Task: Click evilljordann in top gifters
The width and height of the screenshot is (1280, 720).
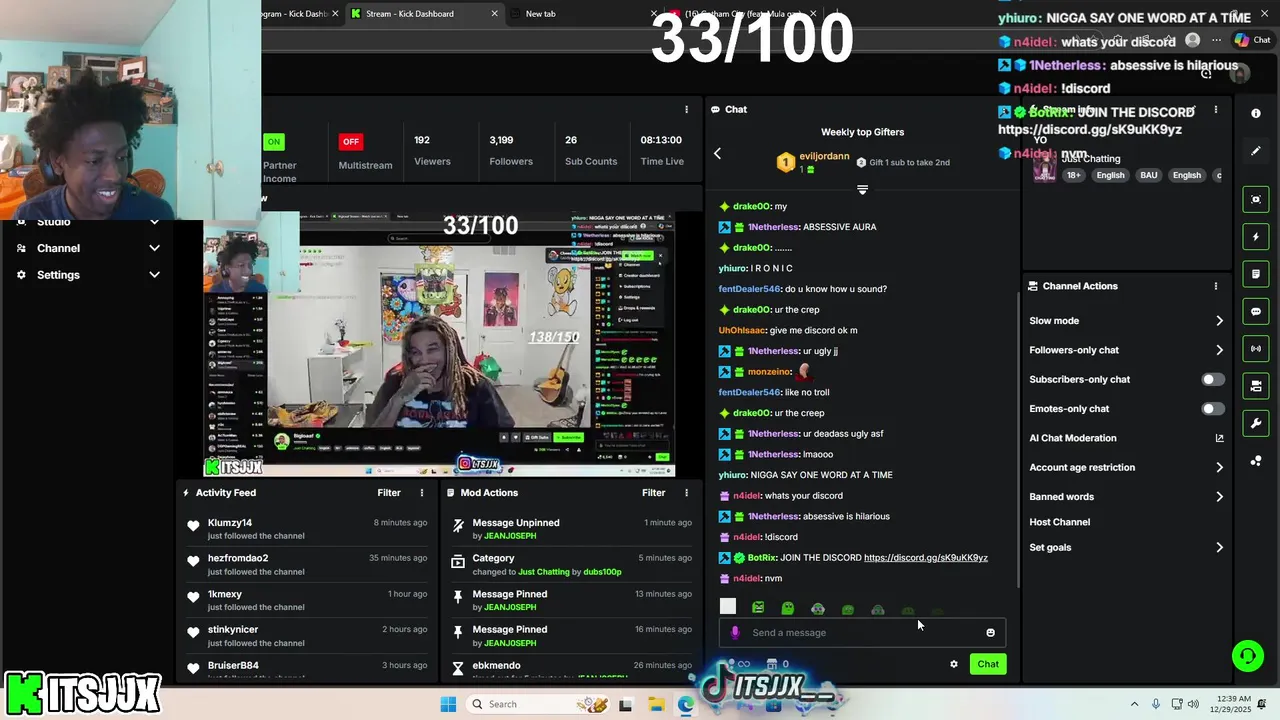Action: click(x=824, y=157)
